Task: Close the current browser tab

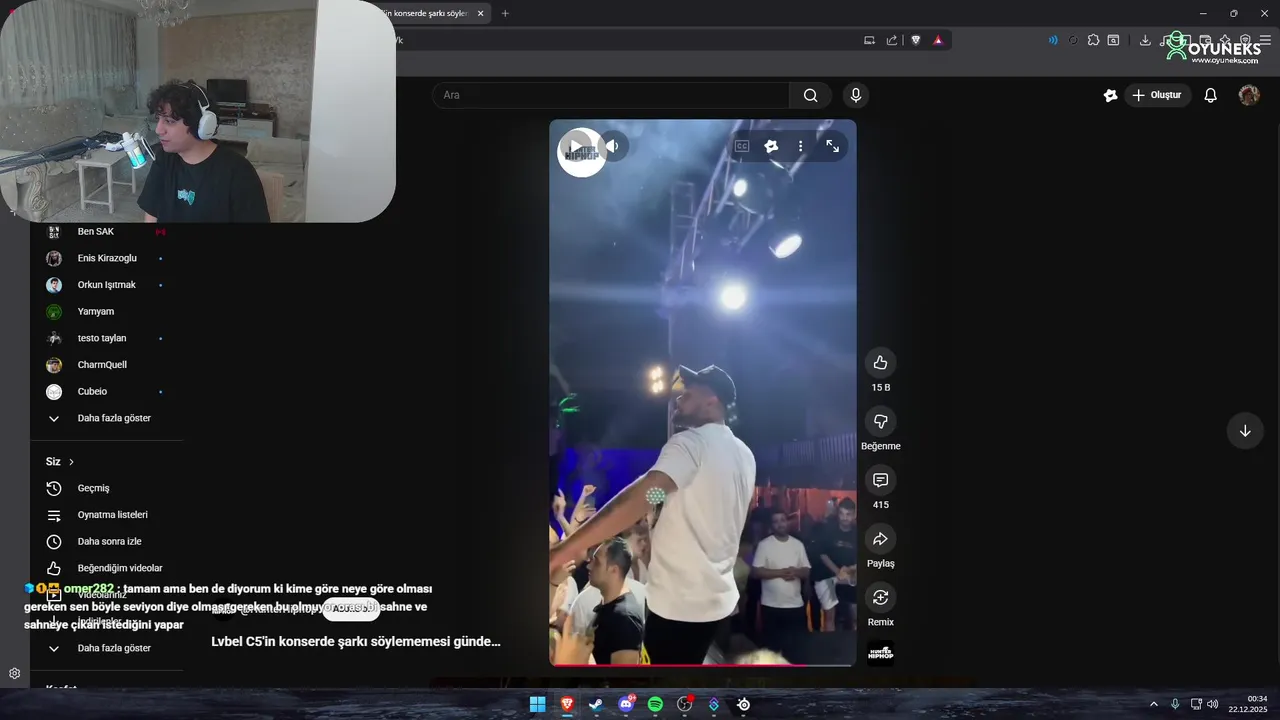Action: click(481, 13)
